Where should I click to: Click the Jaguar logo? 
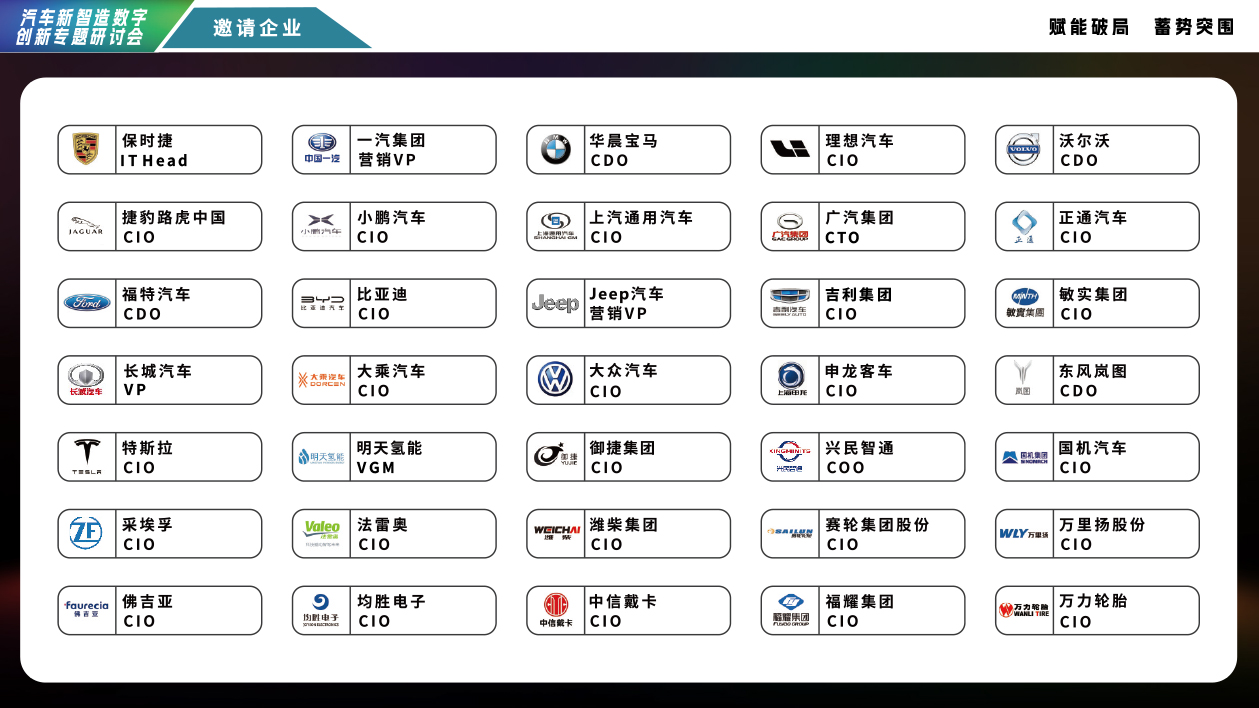tap(87, 226)
